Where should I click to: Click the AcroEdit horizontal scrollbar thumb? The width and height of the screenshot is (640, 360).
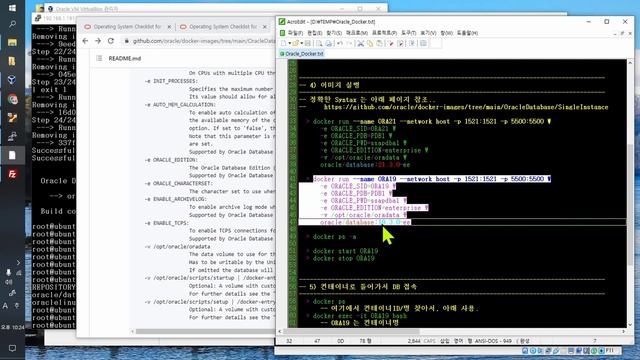click(x=351, y=331)
